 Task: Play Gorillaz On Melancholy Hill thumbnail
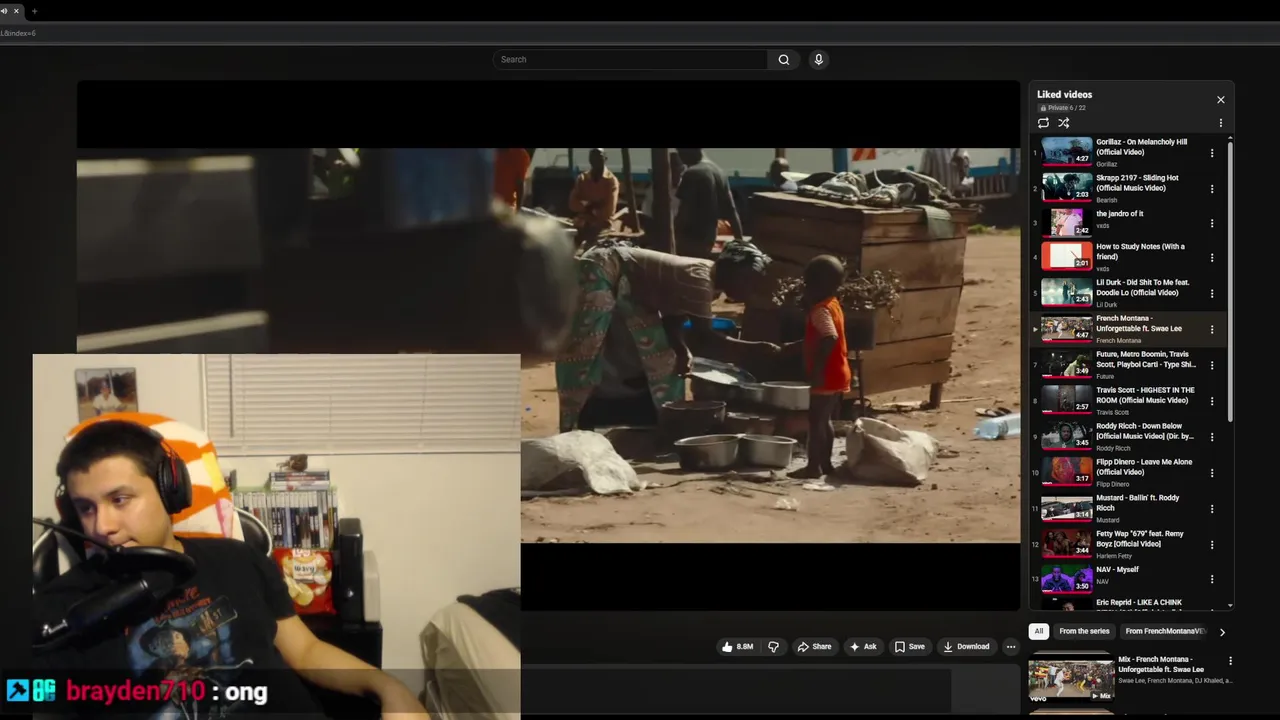click(x=1067, y=151)
